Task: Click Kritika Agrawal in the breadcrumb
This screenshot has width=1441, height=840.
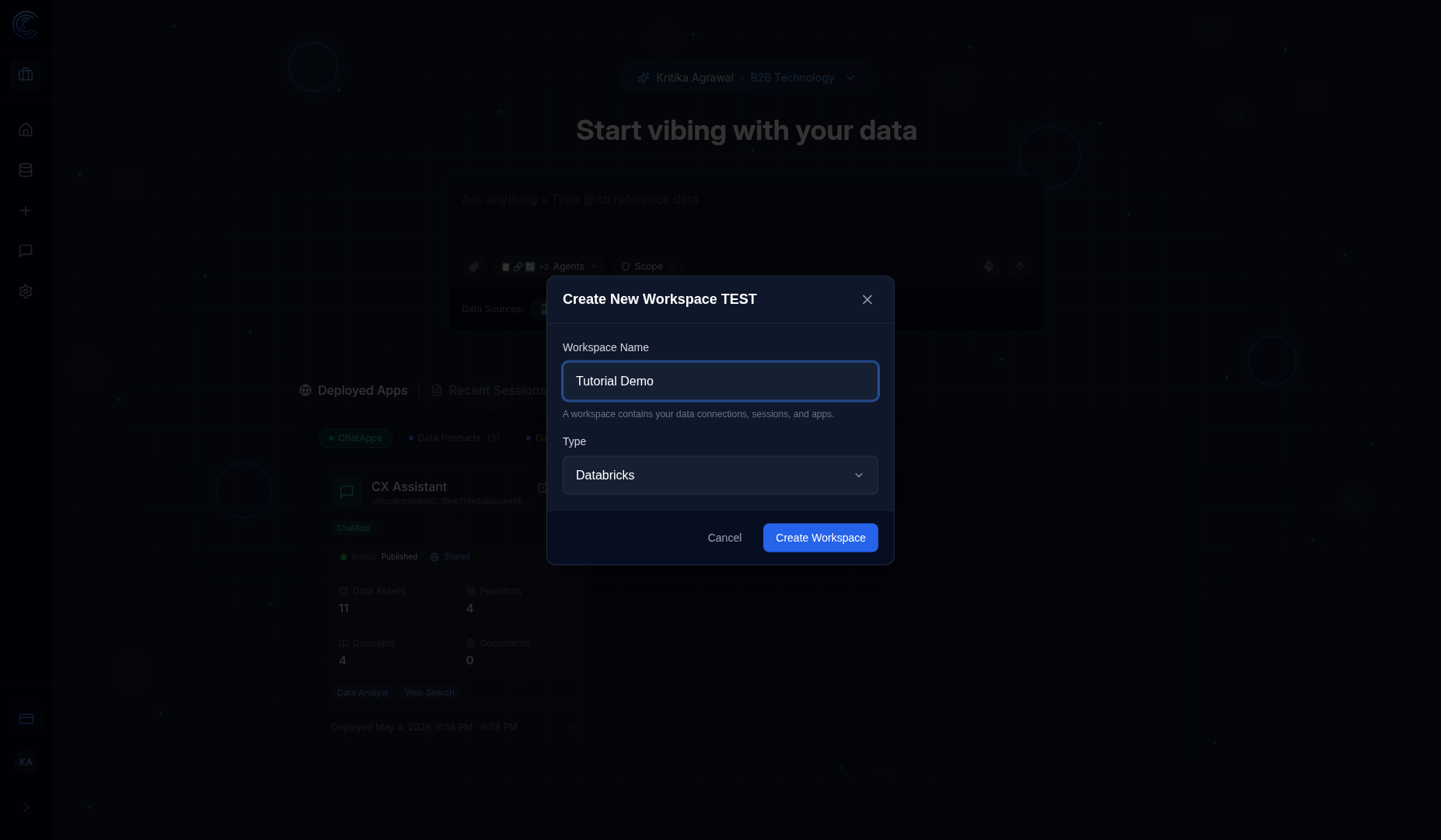Action: tap(695, 78)
